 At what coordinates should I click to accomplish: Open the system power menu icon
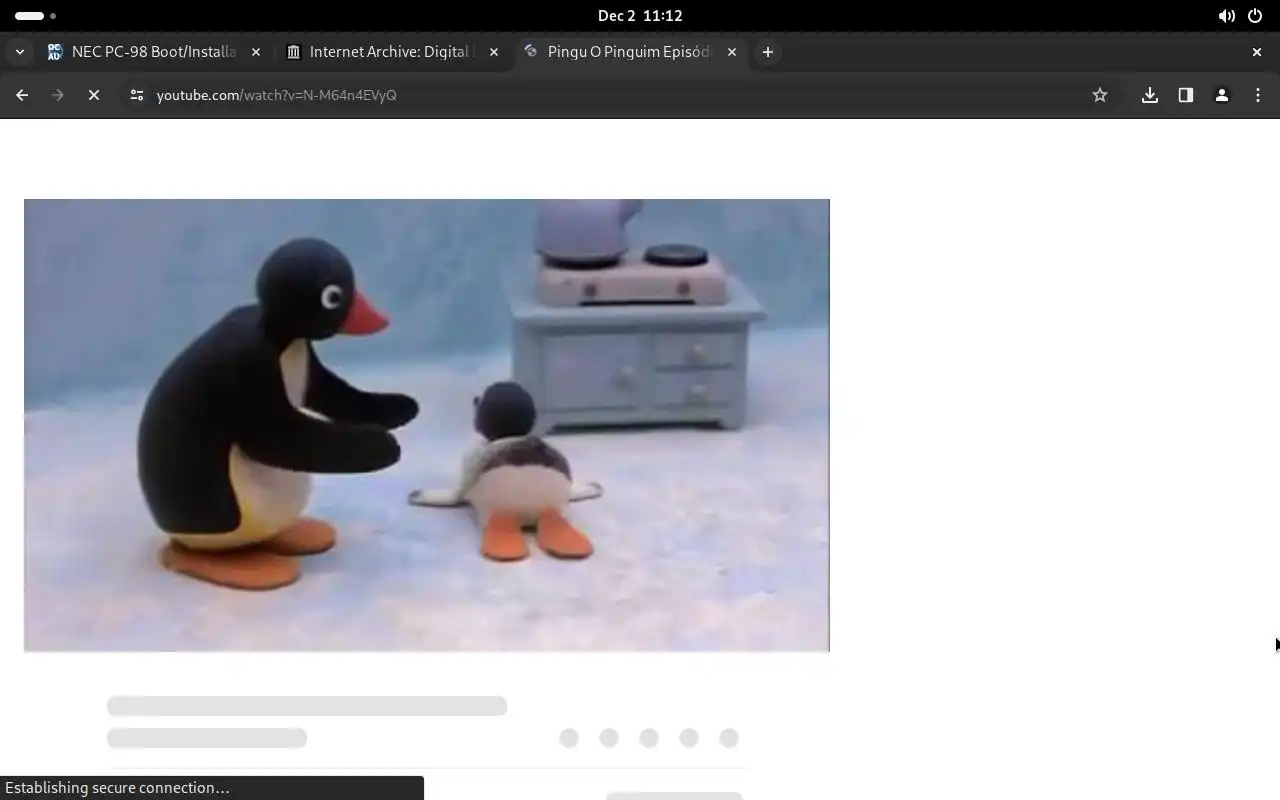click(1255, 16)
